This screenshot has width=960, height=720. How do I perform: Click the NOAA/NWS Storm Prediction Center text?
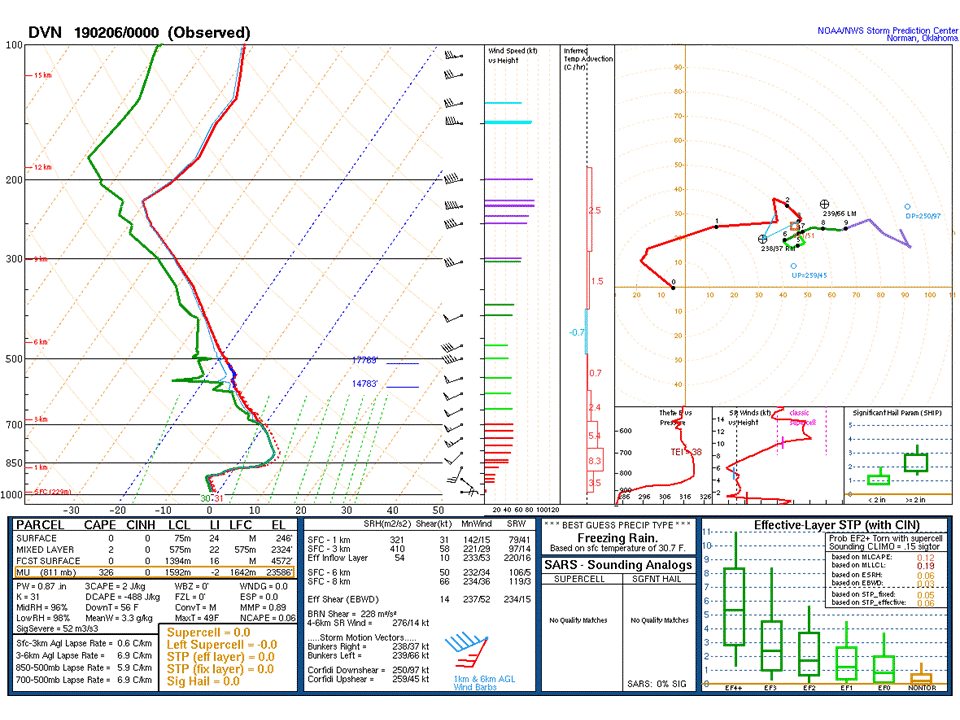point(893,30)
